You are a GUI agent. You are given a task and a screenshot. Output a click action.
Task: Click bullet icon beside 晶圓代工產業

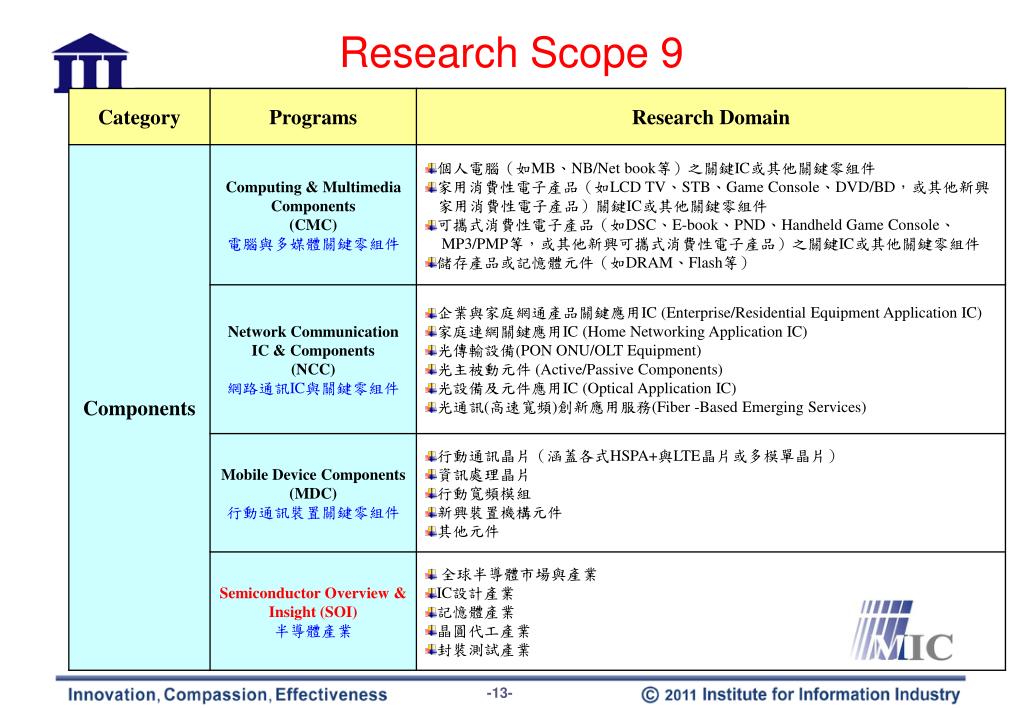click(431, 632)
